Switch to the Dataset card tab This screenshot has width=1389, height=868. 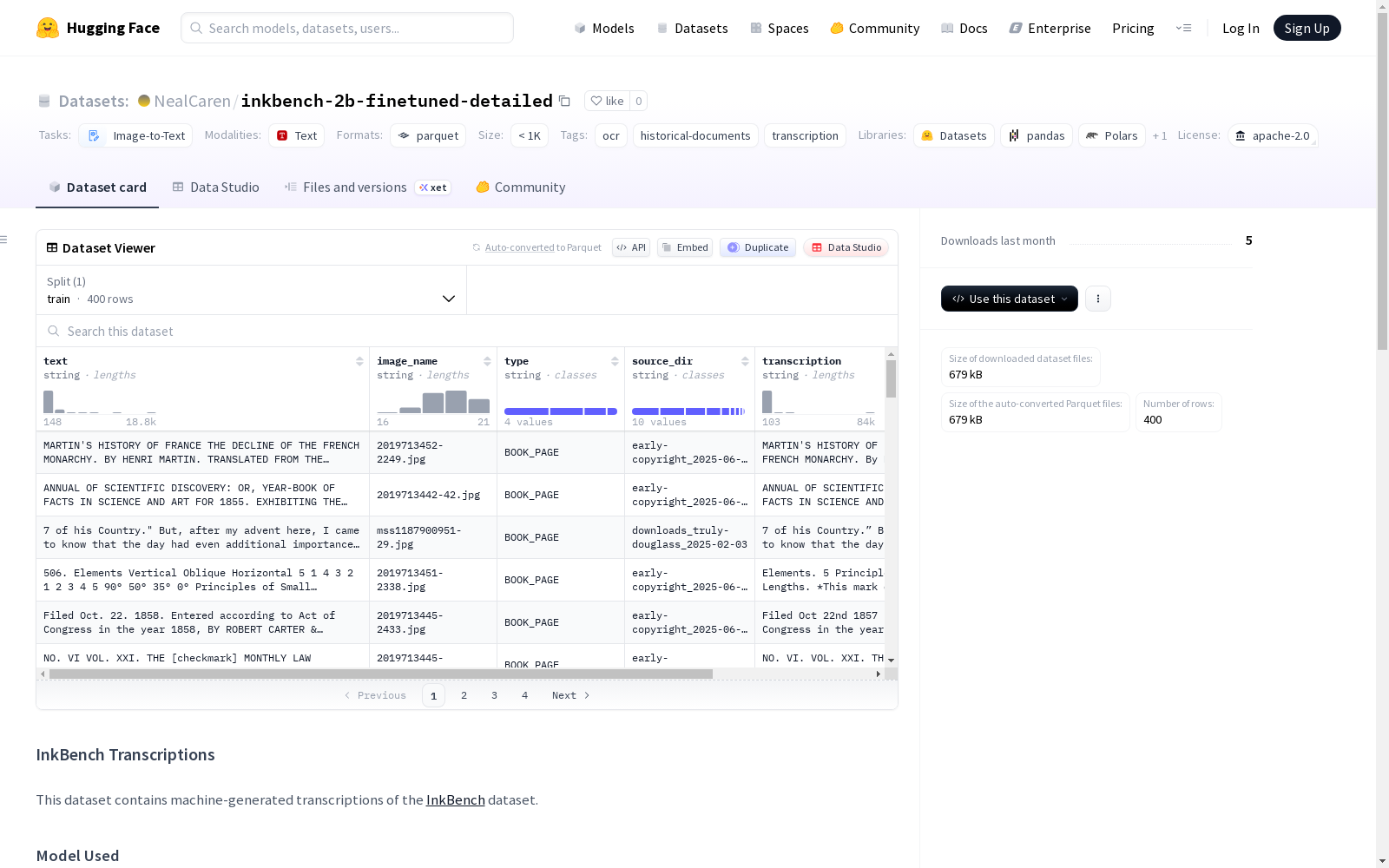[x=97, y=187]
